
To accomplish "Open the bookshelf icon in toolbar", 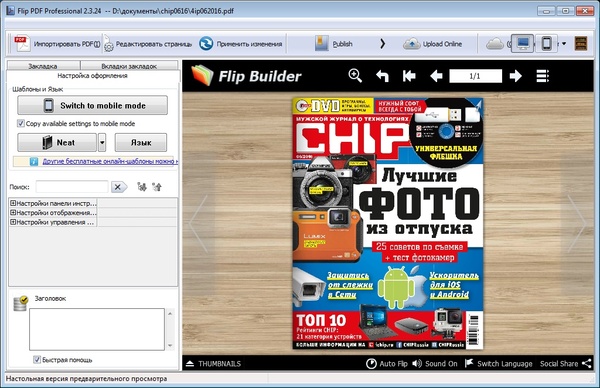I will click(580, 44).
